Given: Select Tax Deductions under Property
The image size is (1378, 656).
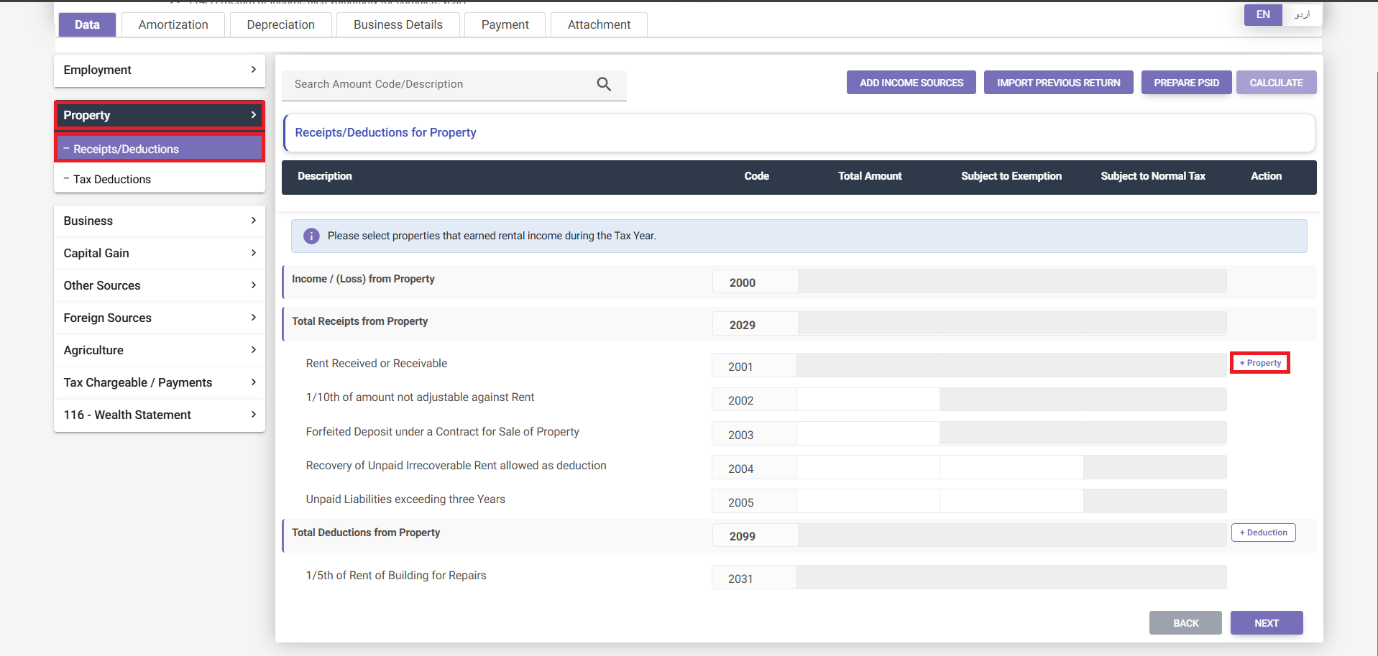Looking at the screenshot, I should pyautogui.click(x=159, y=179).
